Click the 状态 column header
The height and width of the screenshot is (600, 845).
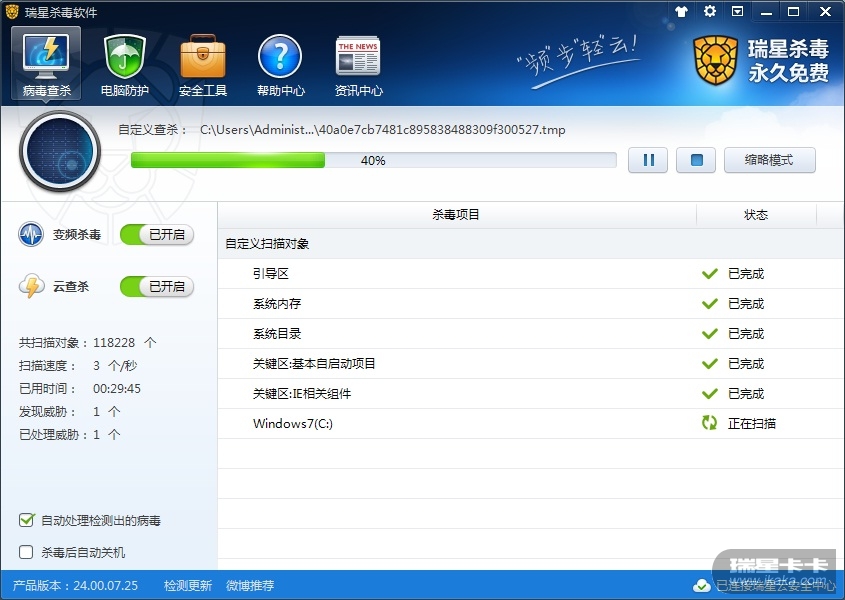(756, 215)
